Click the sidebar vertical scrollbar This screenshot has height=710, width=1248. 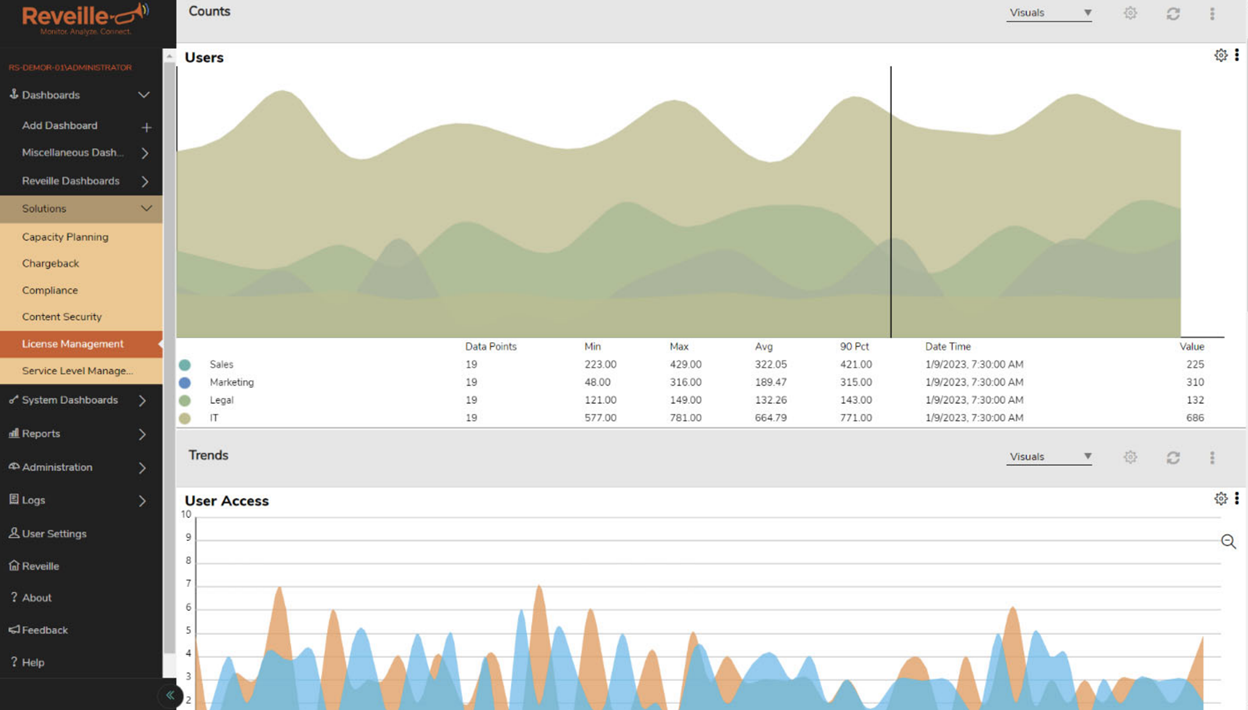pyautogui.click(x=169, y=360)
